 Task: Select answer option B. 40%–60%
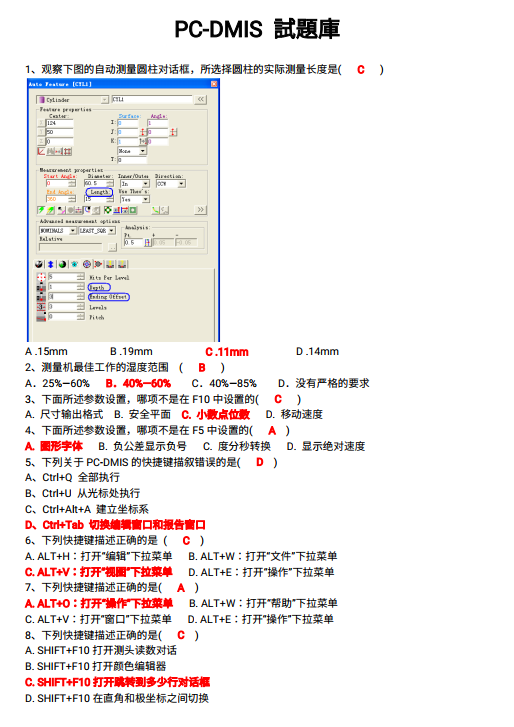[x=138, y=383]
